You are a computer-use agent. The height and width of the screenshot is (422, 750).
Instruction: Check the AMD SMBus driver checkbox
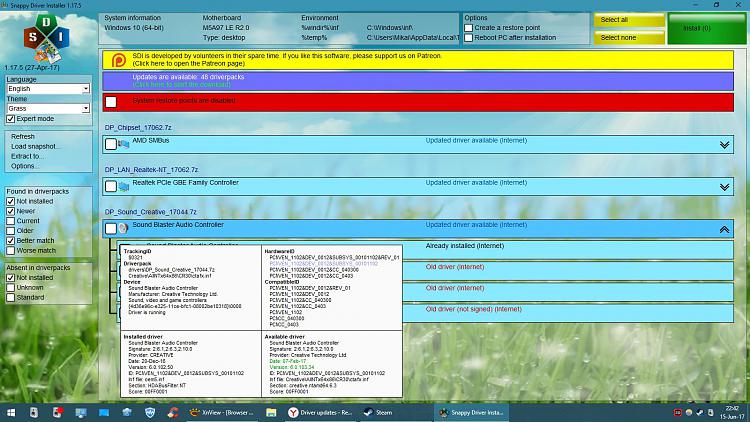pos(111,144)
